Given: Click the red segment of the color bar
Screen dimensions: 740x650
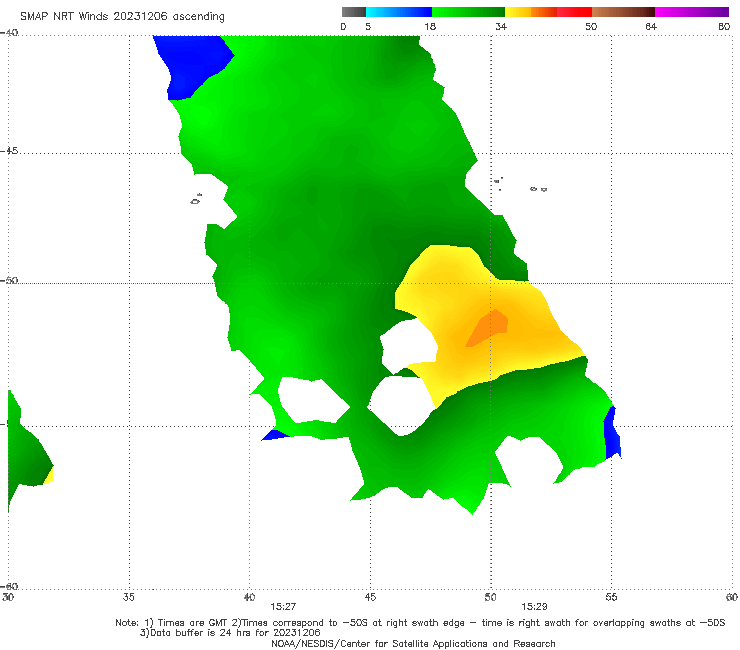Looking at the screenshot, I should tap(574, 12).
